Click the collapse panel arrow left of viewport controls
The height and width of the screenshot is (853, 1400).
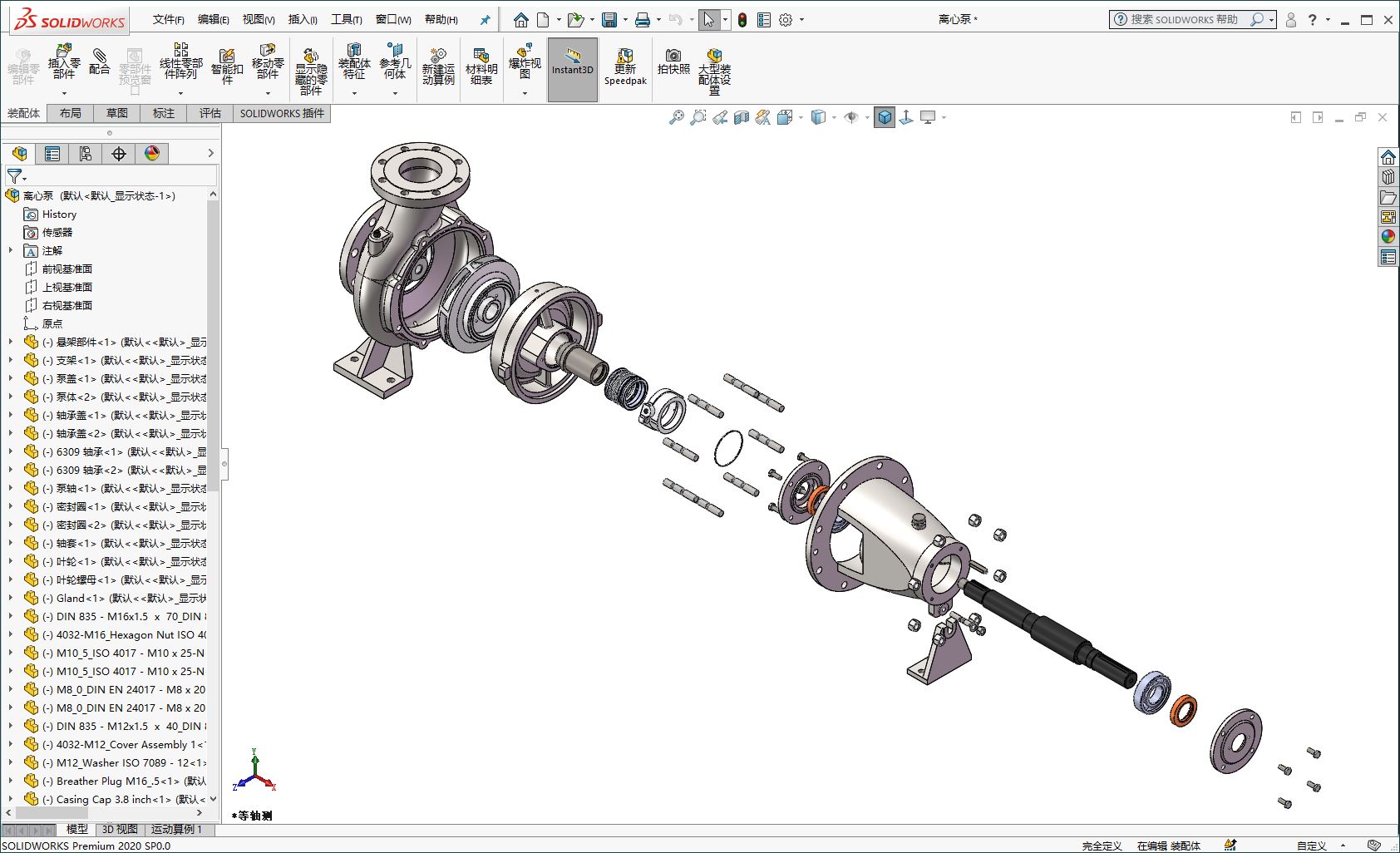[1296, 117]
